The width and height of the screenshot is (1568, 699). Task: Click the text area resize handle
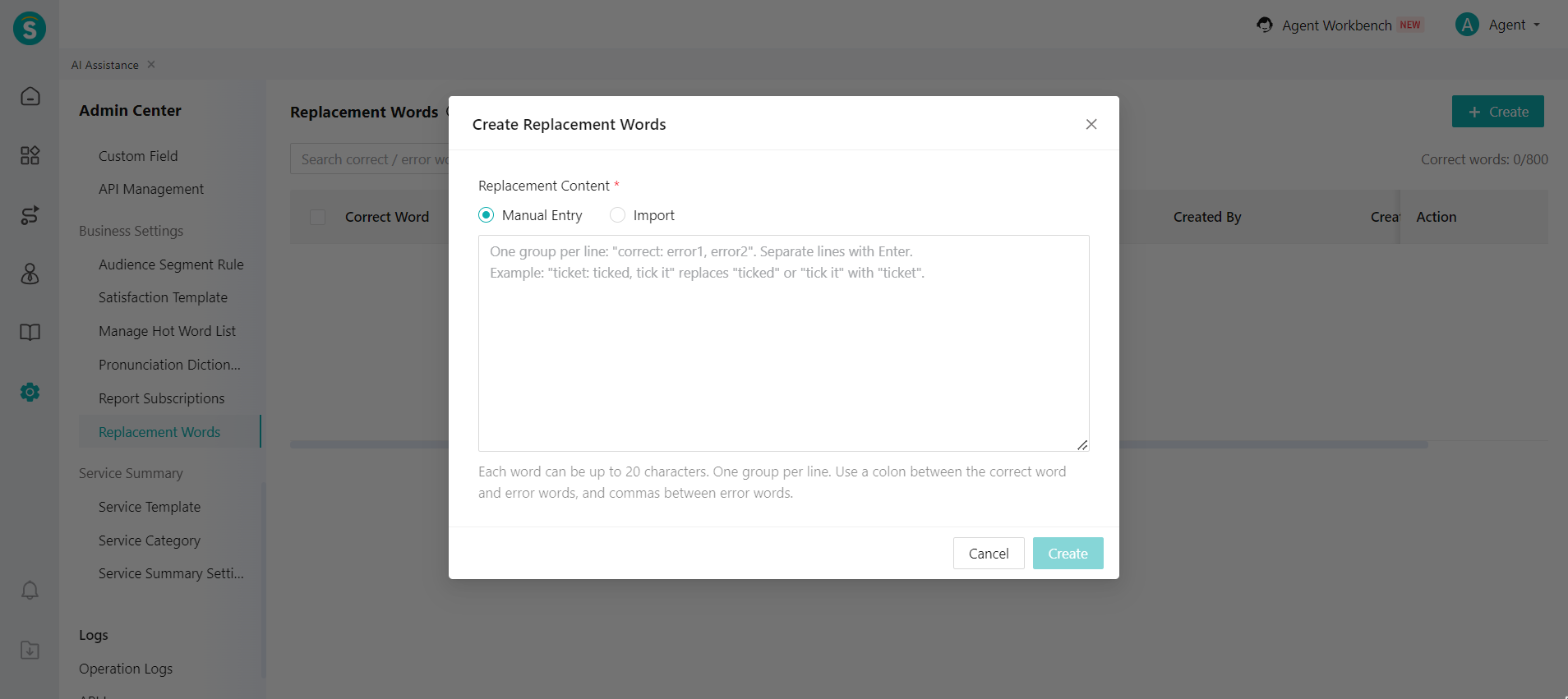pyautogui.click(x=1082, y=444)
